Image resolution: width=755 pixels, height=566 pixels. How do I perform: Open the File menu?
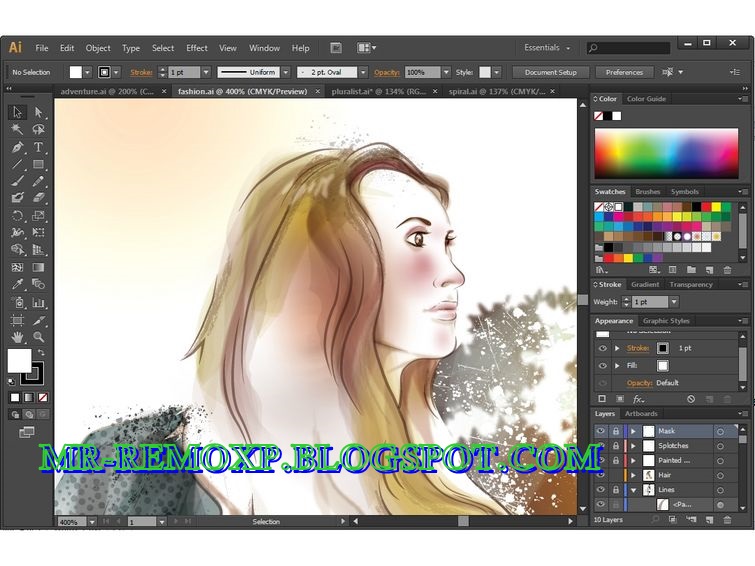click(x=42, y=48)
